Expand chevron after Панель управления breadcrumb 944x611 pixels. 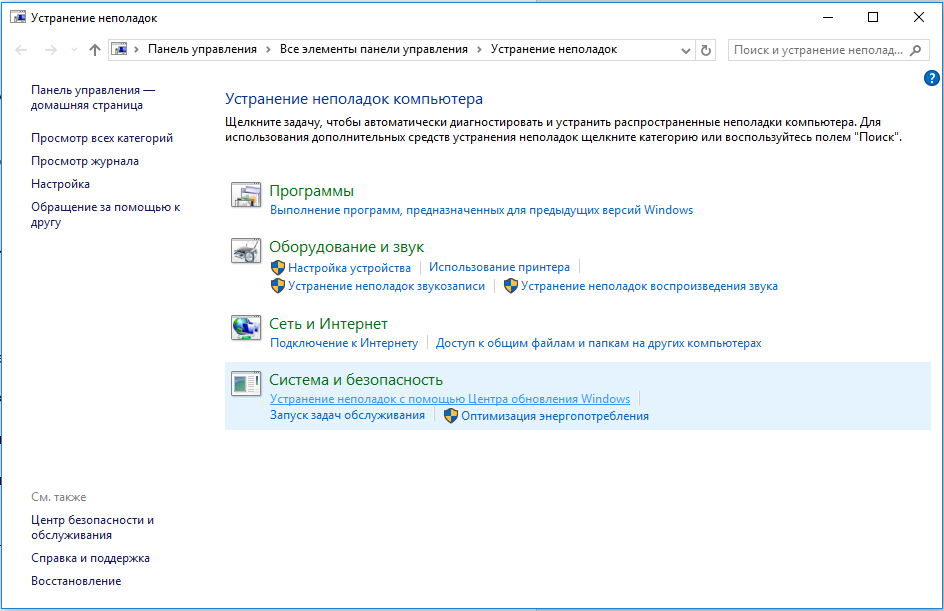[x=268, y=49]
